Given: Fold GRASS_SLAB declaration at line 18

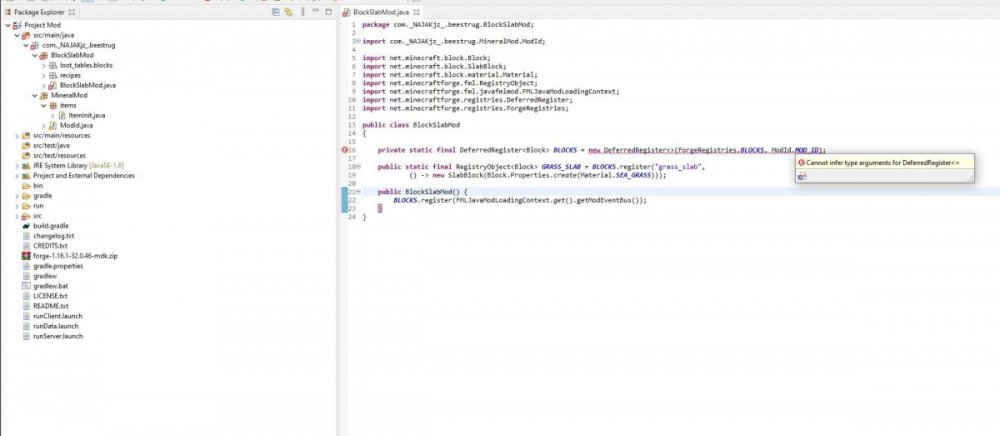Looking at the screenshot, I should 358,166.
